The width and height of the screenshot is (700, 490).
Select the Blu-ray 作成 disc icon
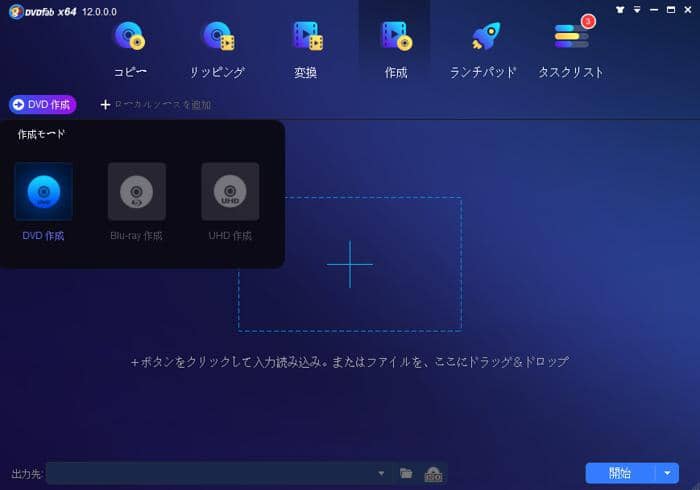tap(137, 191)
